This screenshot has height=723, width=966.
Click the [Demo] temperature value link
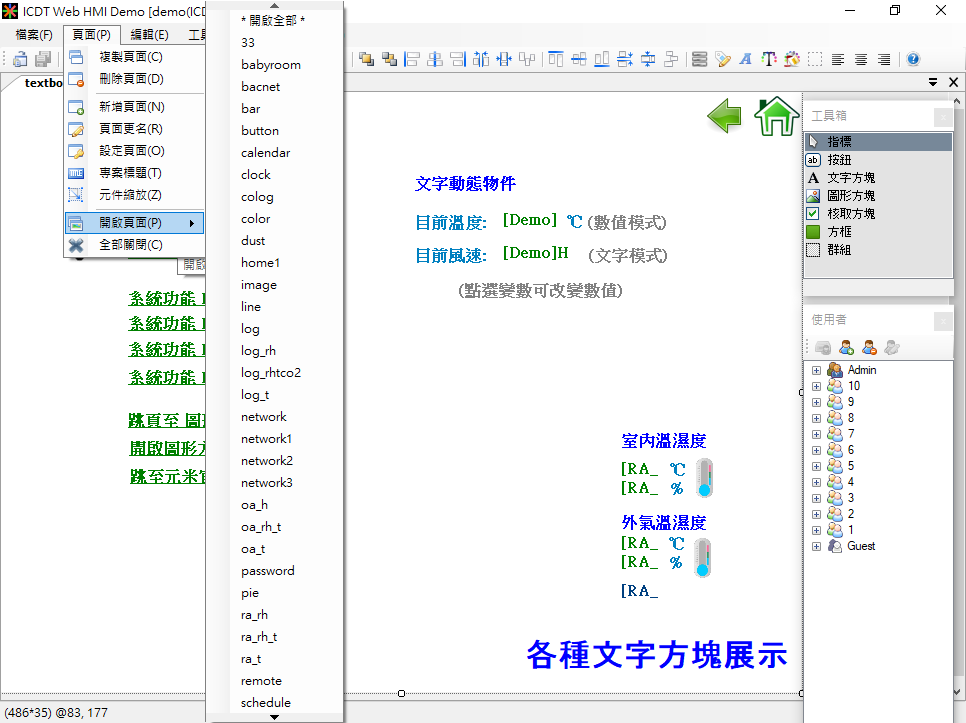[529, 220]
